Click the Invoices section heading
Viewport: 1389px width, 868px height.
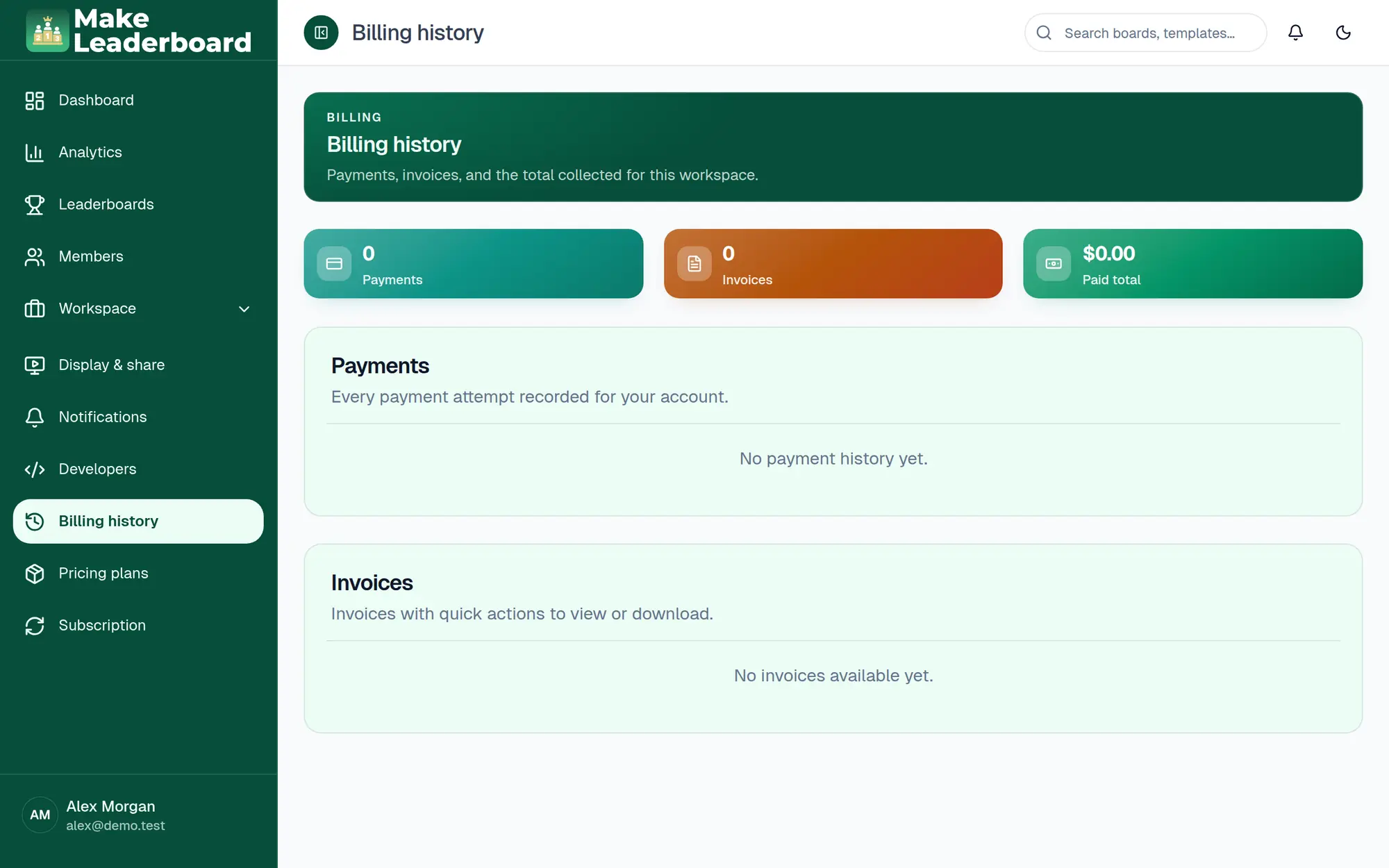pos(372,583)
